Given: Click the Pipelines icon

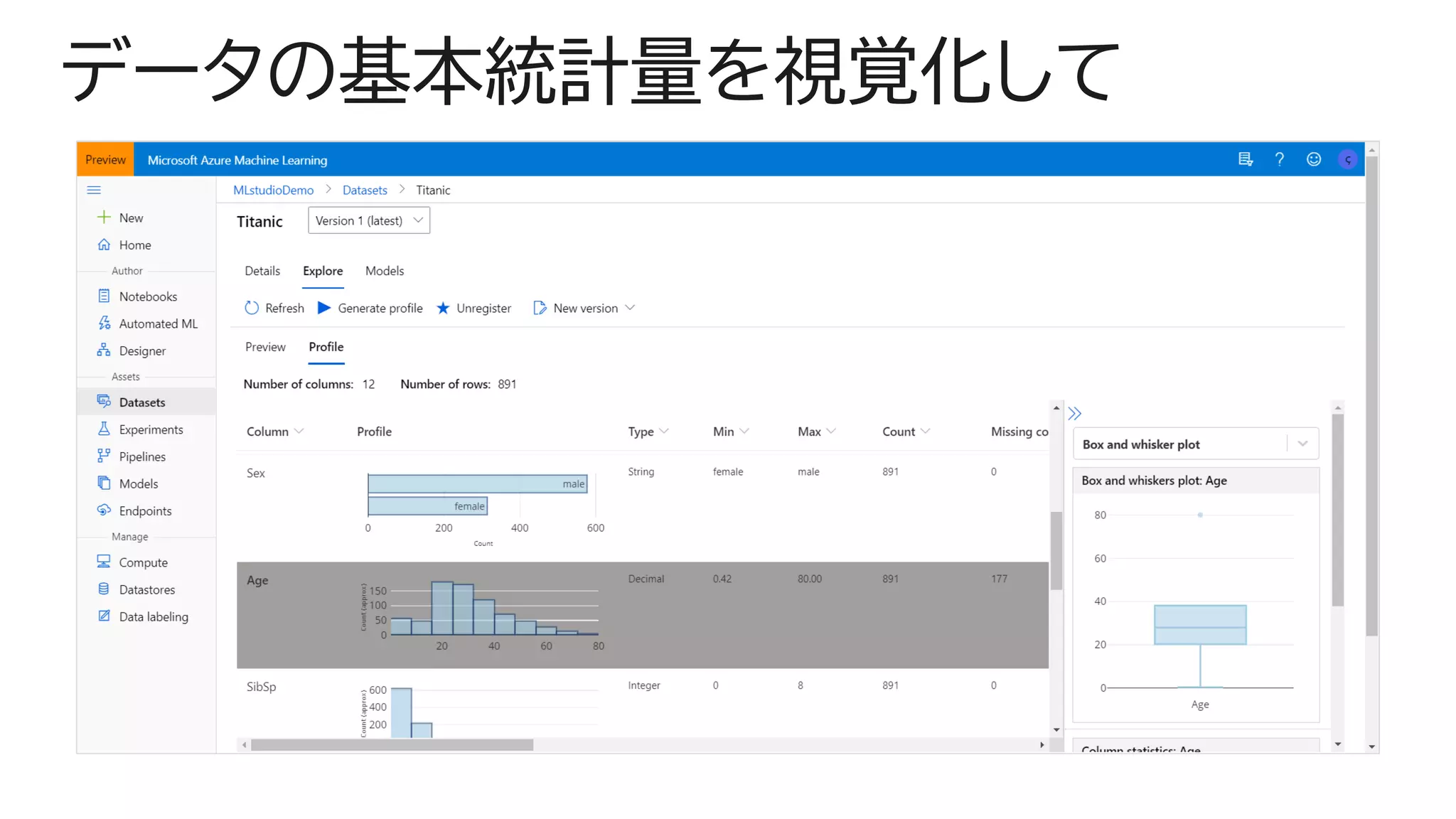Looking at the screenshot, I should pyautogui.click(x=104, y=456).
